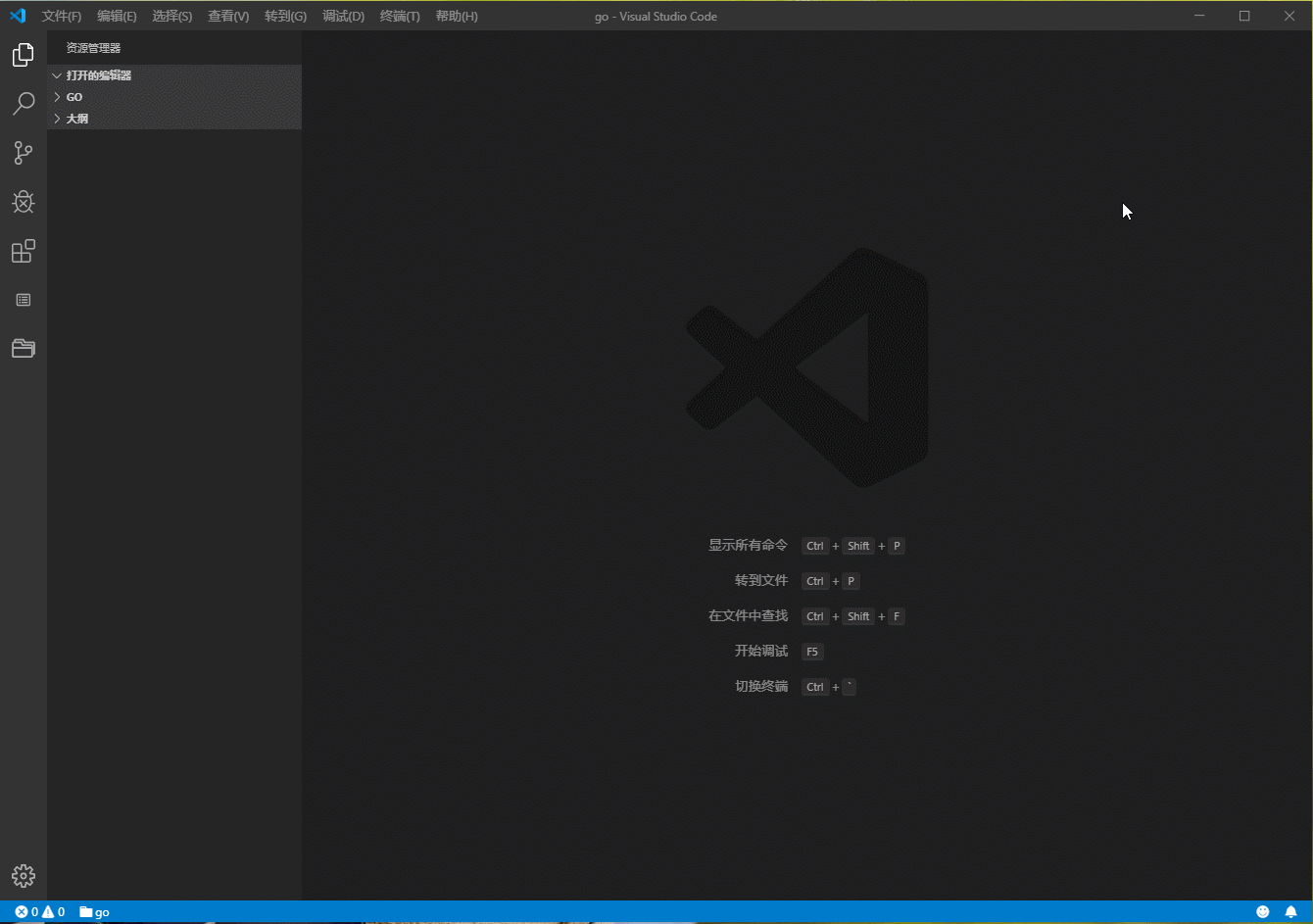Open the Manage gear icon
Image resolution: width=1313 pixels, height=924 pixels.
click(24, 876)
